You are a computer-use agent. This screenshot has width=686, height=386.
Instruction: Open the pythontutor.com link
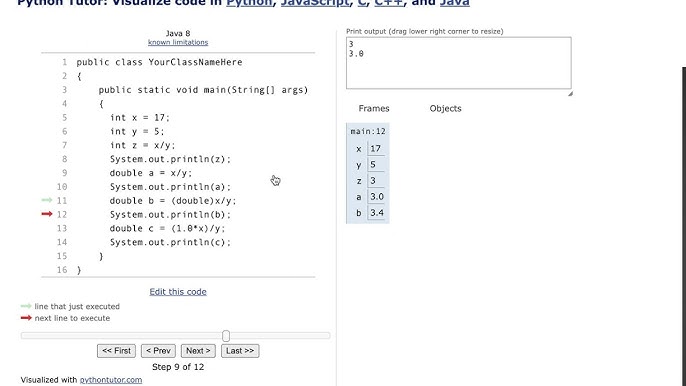click(111, 380)
